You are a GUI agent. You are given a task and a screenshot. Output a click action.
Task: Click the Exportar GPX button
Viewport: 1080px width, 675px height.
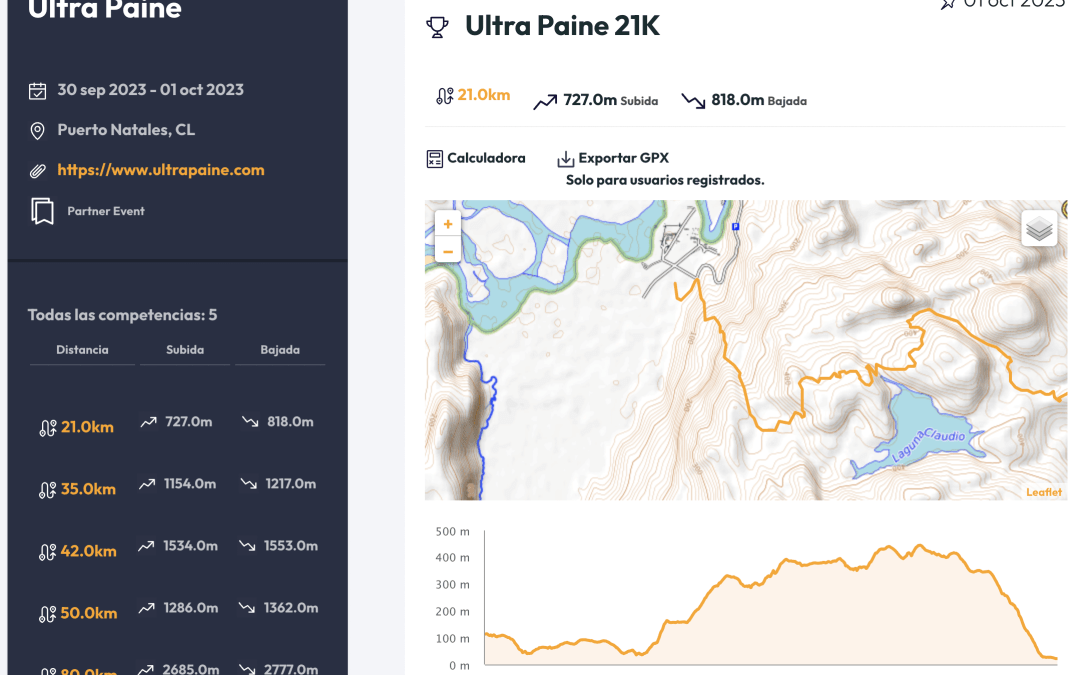(623, 158)
